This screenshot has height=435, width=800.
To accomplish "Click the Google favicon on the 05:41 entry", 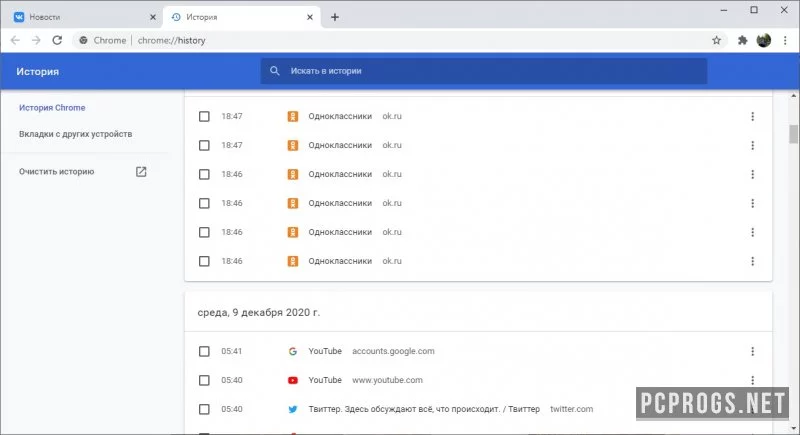I will pos(293,351).
